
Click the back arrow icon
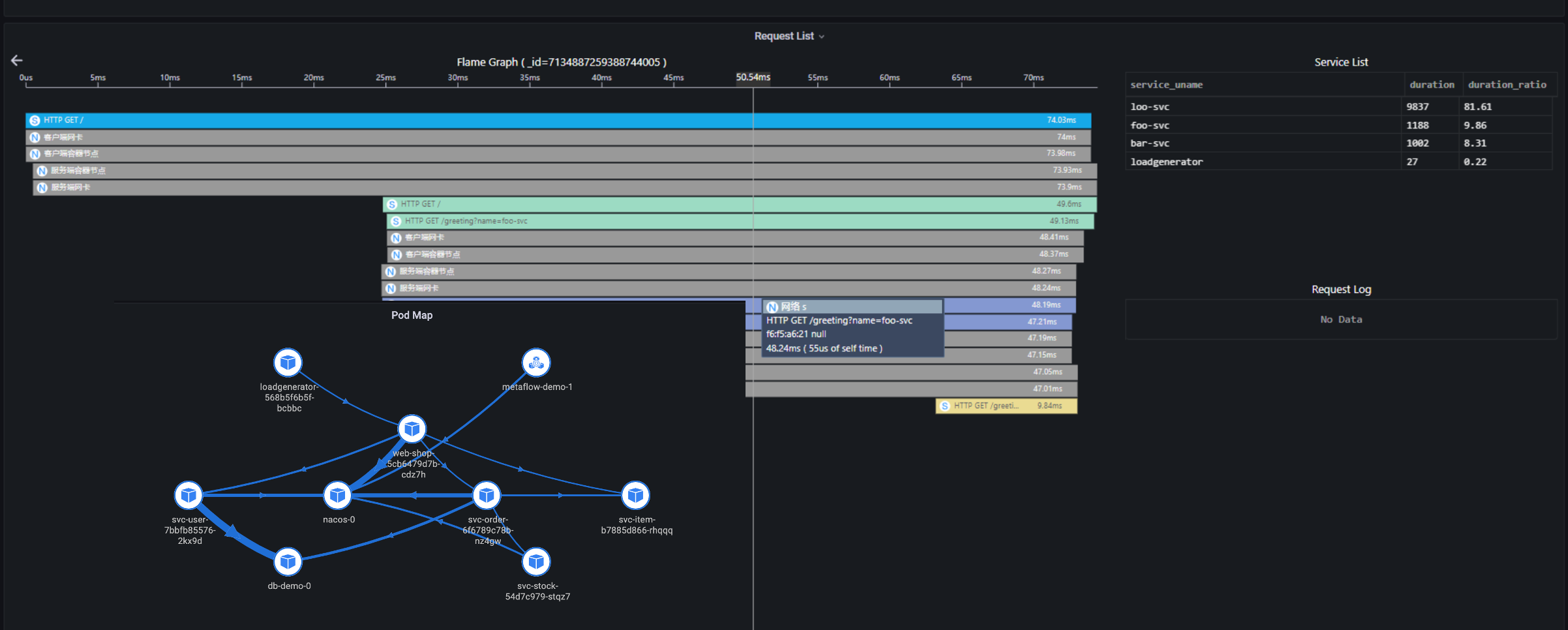[17, 61]
